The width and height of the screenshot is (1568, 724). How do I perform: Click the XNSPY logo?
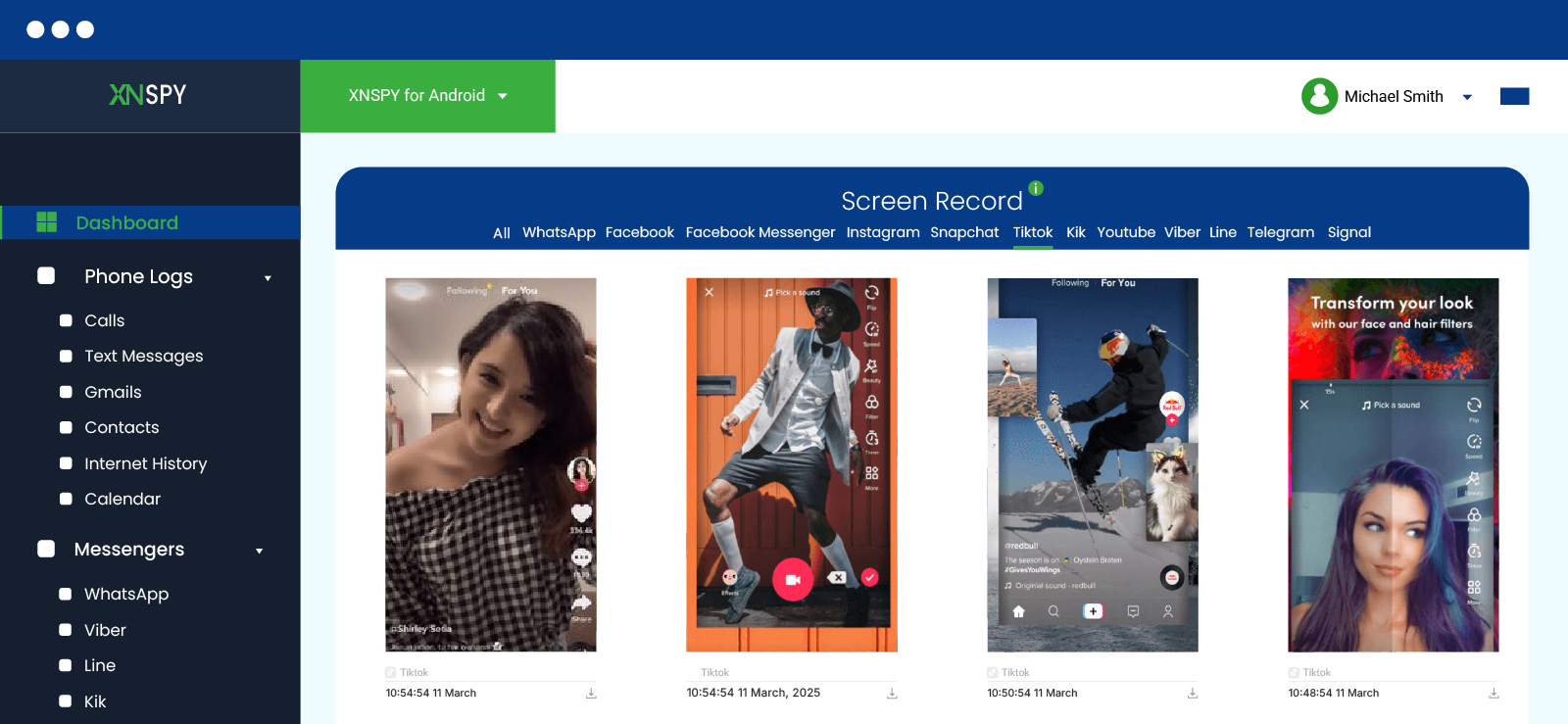tap(148, 95)
